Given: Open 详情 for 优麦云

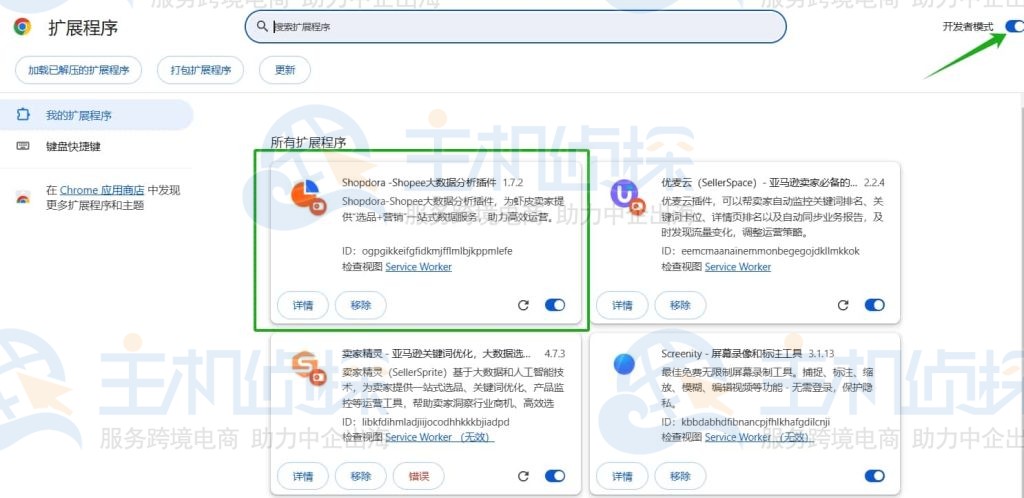Looking at the screenshot, I should pos(622,305).
